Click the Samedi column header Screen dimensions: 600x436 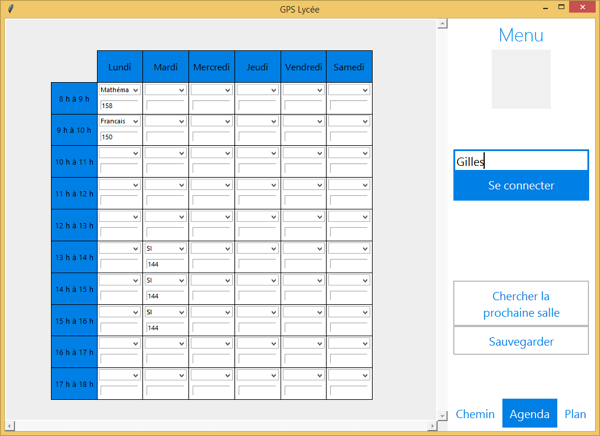point(349,67)
